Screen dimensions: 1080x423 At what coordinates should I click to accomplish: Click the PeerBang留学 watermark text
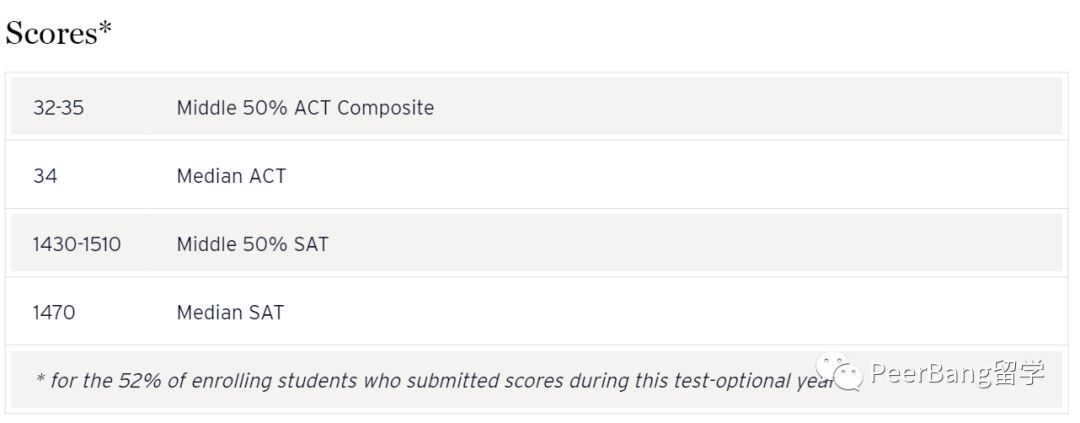pos(957,373)
